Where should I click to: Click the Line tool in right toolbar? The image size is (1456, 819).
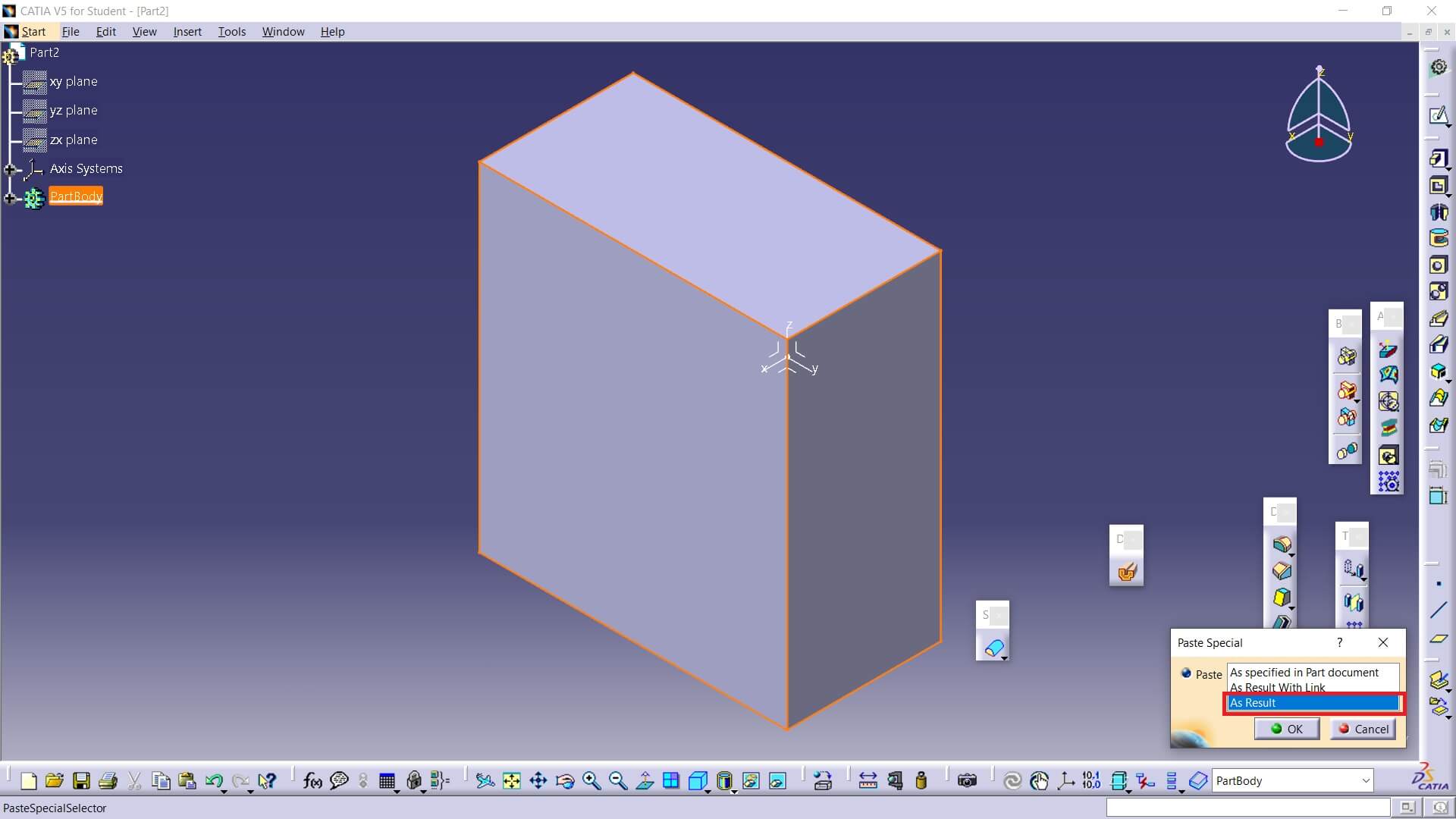(x=1439, y=610)
